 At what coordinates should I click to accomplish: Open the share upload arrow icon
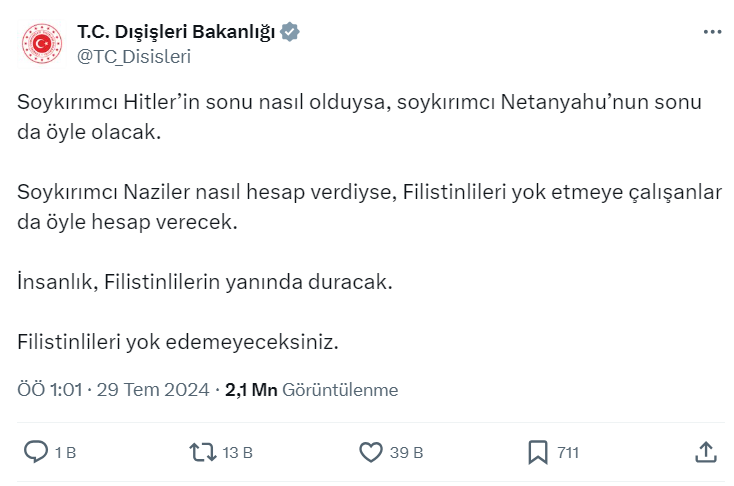pos(706,452)
